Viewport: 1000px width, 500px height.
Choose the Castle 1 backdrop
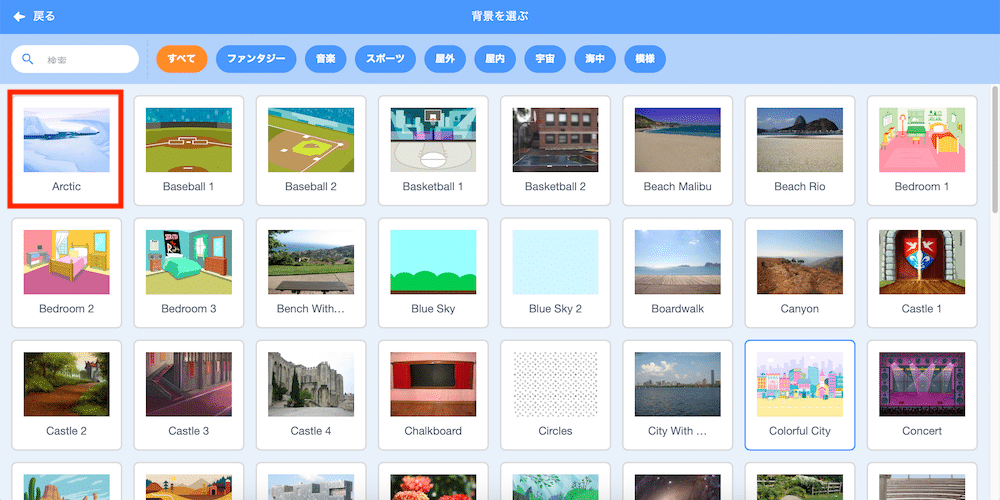[922, 273]
